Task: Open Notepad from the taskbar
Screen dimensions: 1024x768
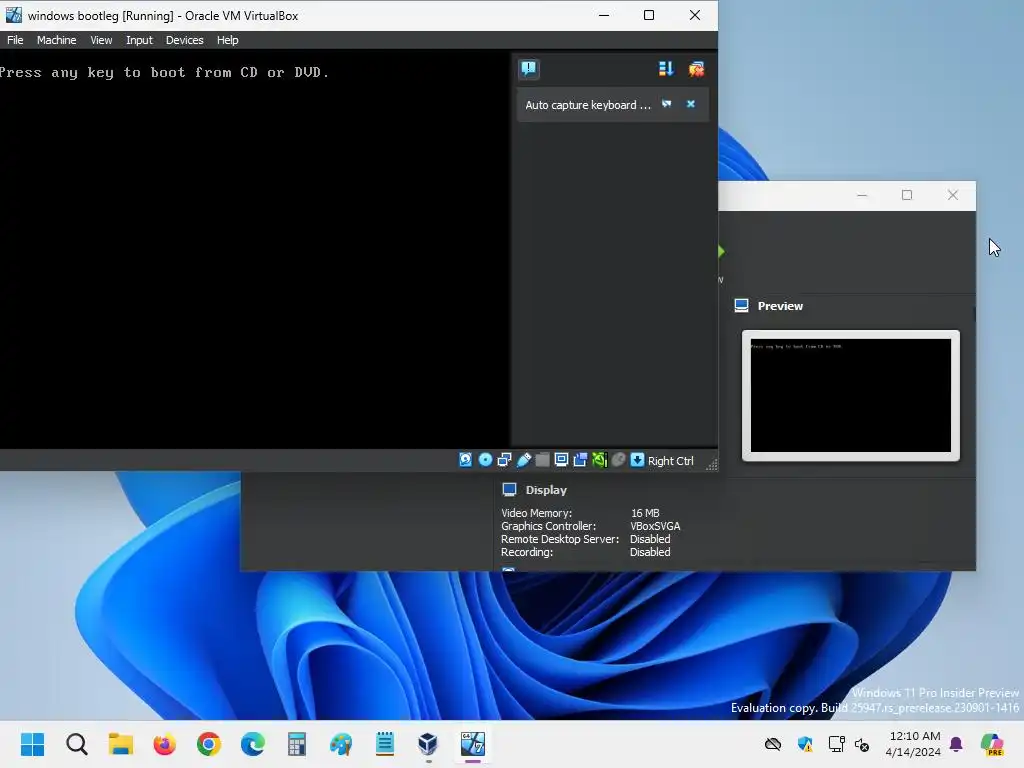Action: [385, 744]
